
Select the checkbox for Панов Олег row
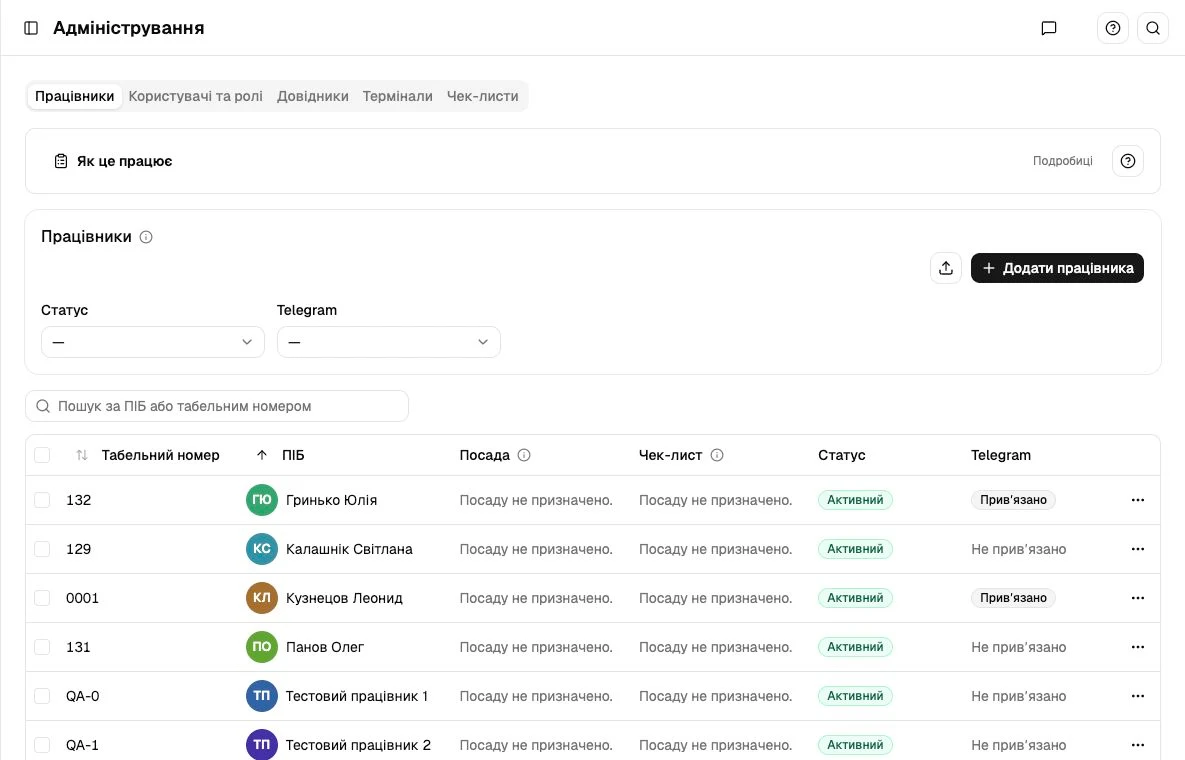(42, 647)
